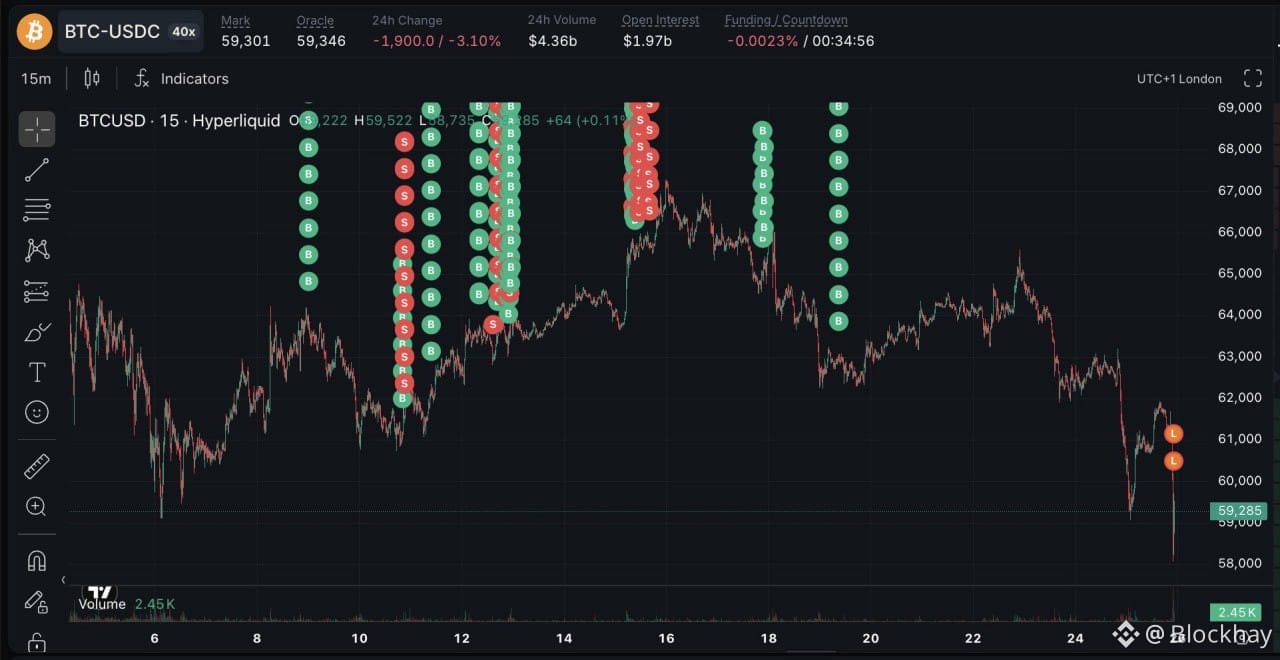This screenshot has height=660, width=1280.
Task: Select the crosshair cursor tool
Action: (x=37, y=129)
